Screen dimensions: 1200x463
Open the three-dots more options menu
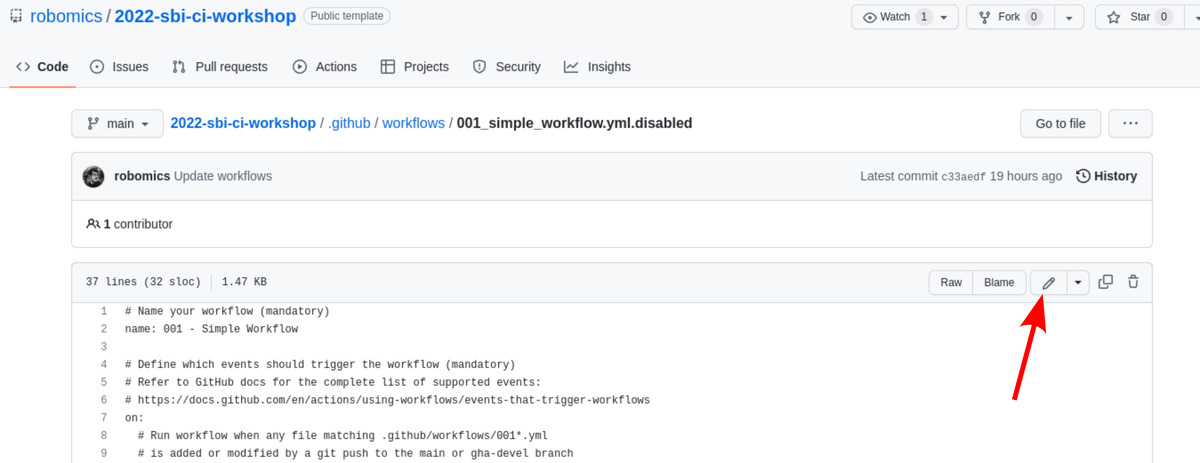pos(1130,124)
